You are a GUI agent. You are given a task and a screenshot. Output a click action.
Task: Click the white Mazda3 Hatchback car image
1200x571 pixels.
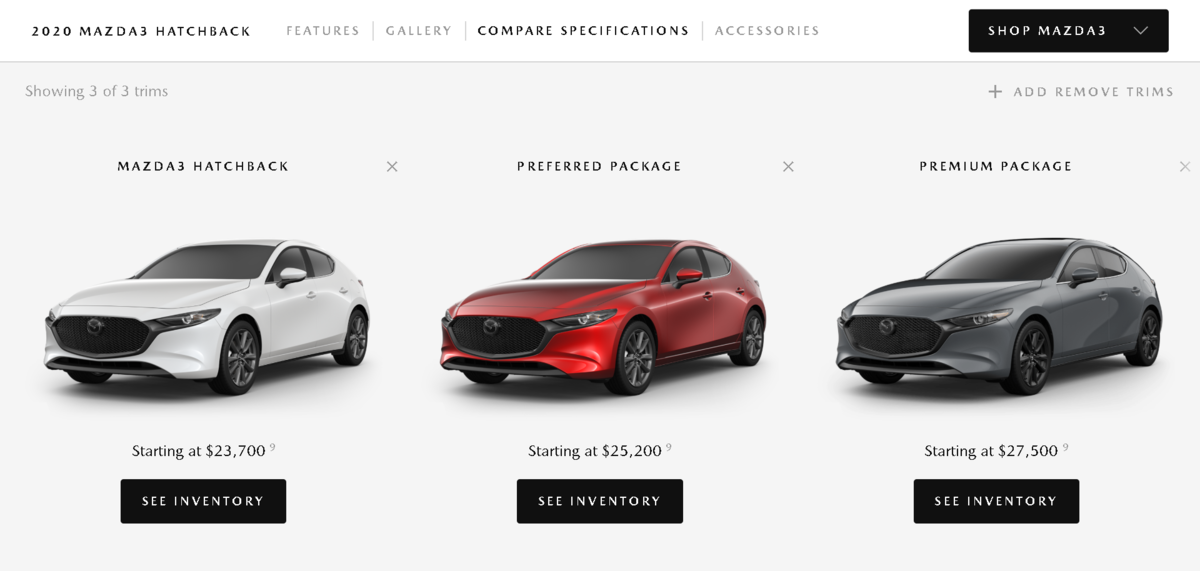click(207, 316)
